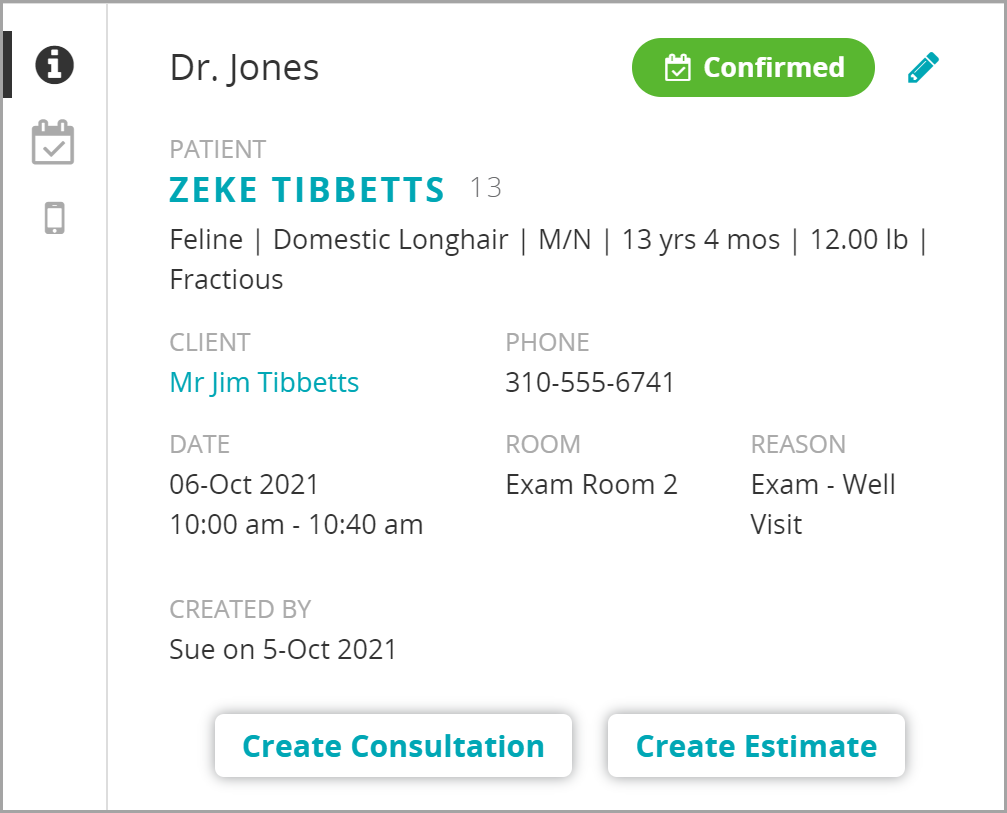The image size is (1007, 813).
Task: Click the Fractious alert text
Action: 226,280
